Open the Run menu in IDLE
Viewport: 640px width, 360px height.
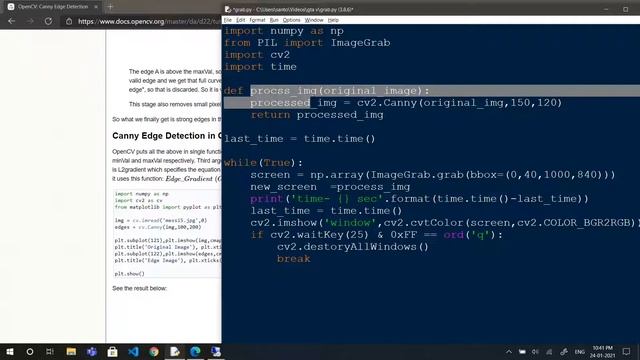point(274,20)
